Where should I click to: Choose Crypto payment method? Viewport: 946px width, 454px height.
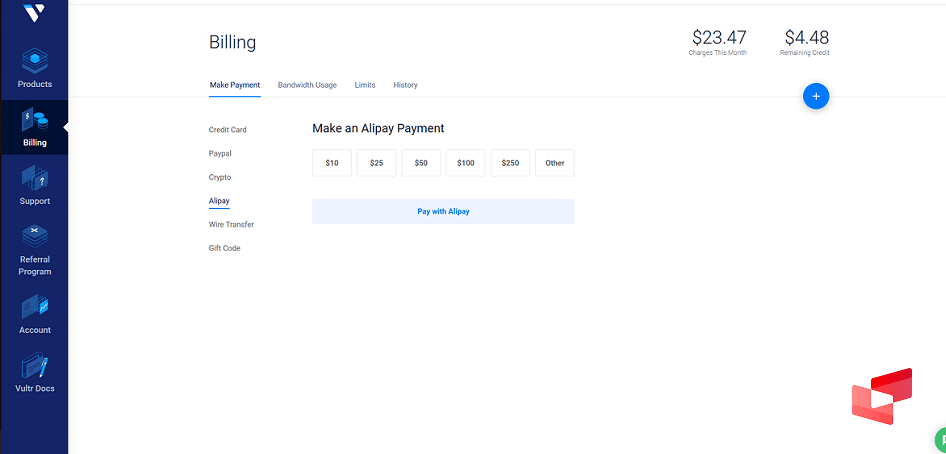[x=220, y=177]
